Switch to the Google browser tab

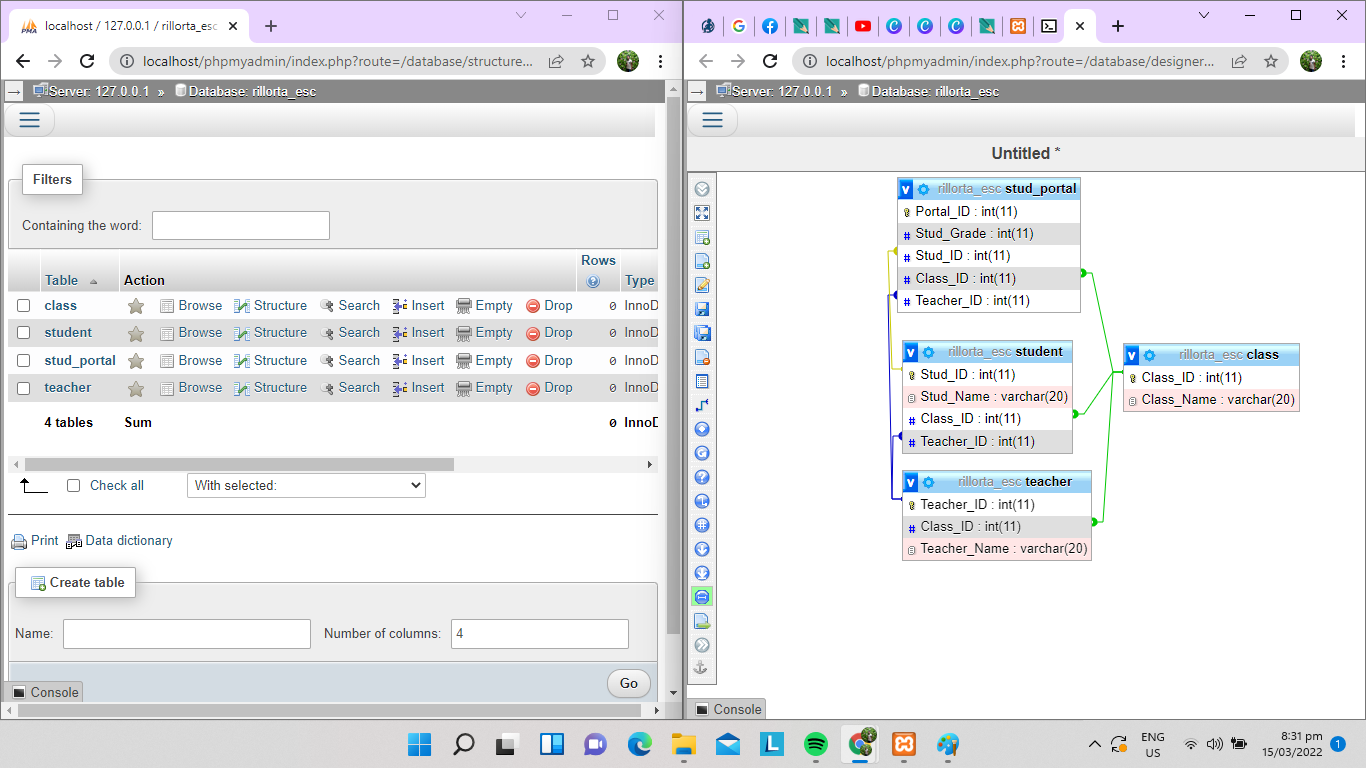739,26
